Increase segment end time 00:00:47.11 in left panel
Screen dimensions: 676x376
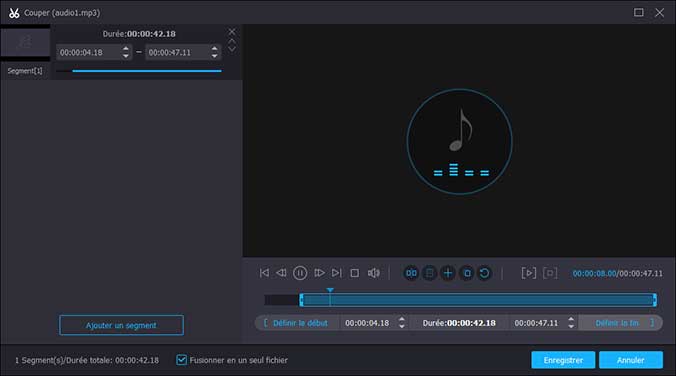[x=214, y=49]
